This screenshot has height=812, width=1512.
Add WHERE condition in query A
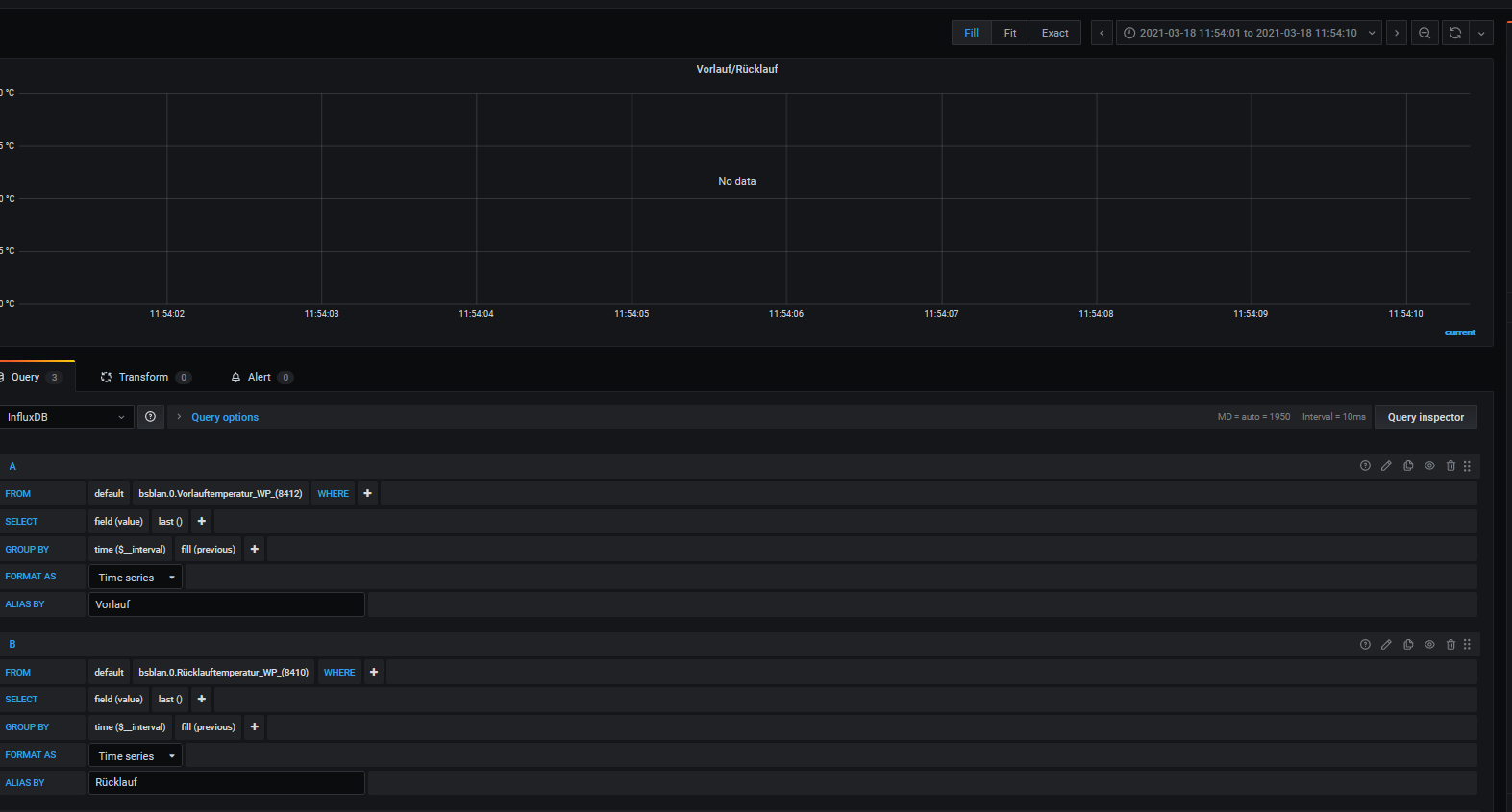(367, 494)
